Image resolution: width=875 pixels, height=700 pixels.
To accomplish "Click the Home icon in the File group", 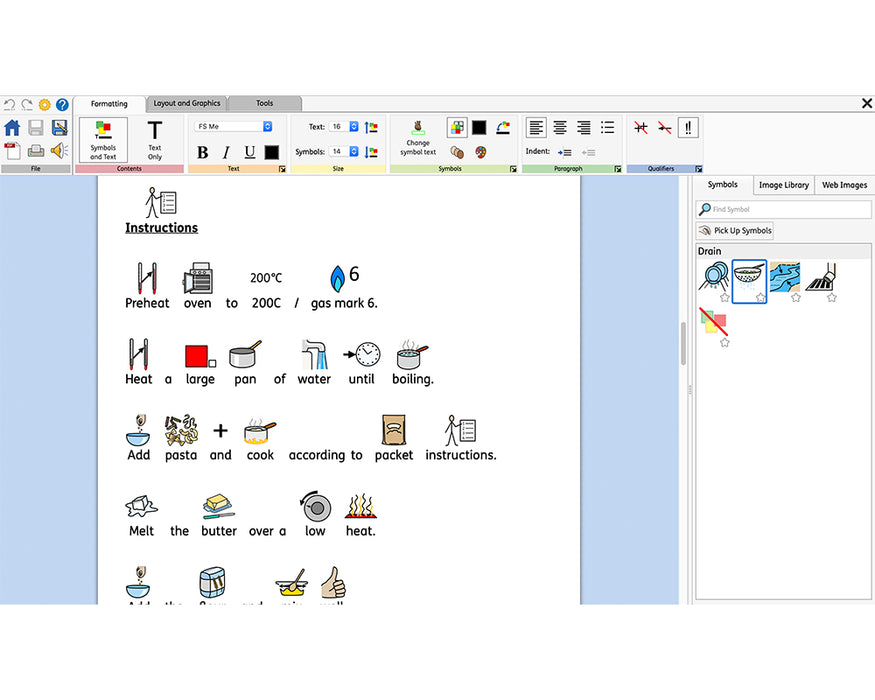I will pos(12,127).
